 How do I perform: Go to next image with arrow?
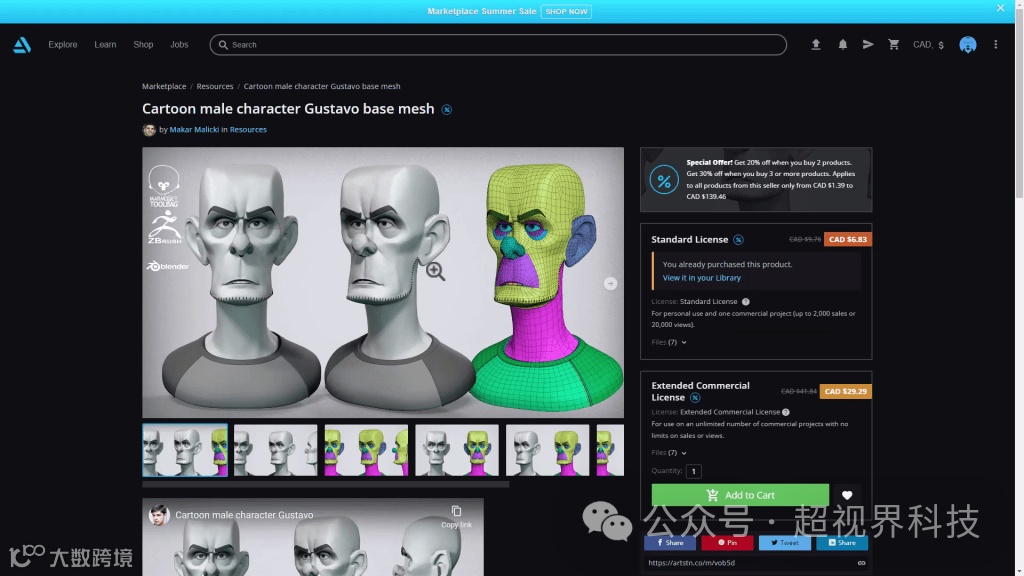click(610, 283)
